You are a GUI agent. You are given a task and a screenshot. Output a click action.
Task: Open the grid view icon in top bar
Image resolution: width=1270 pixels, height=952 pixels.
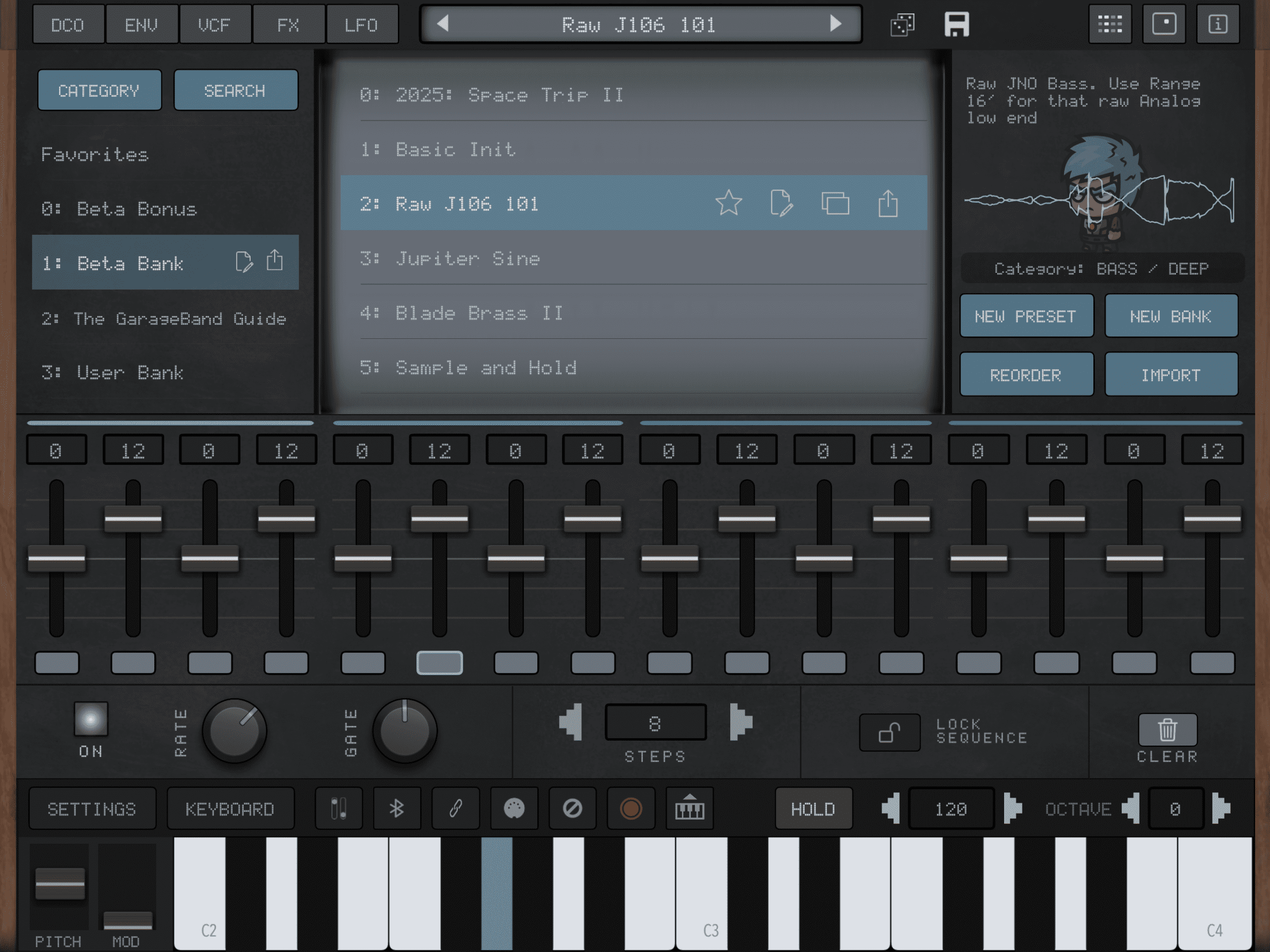[1110, 24]
